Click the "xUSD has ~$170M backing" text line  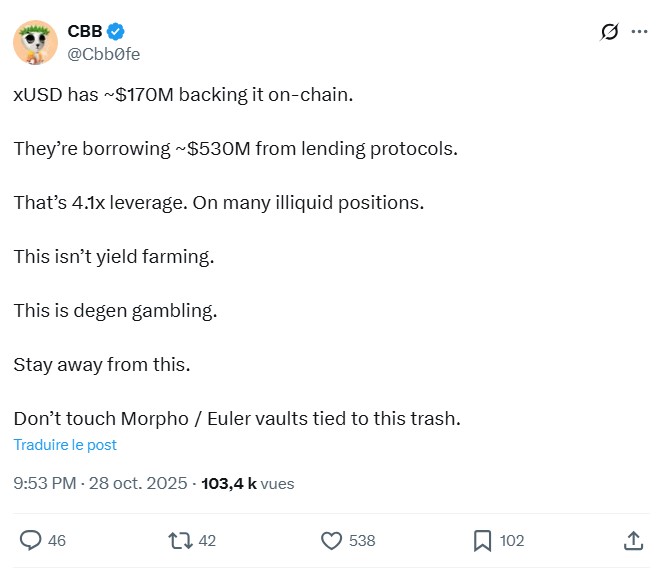coord(184,95)
